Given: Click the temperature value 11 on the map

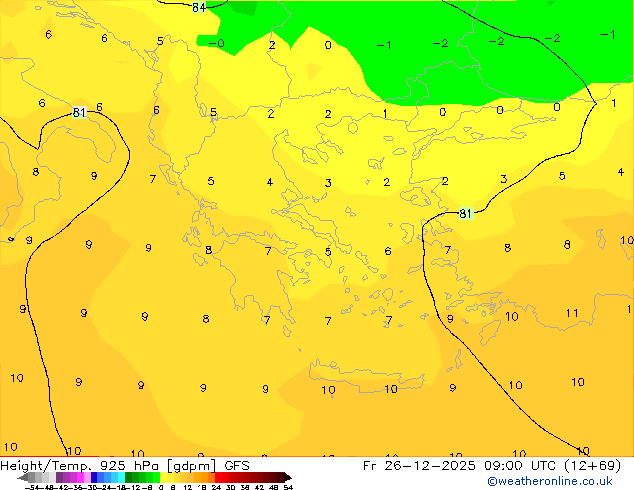Looking at the screenshot, I should point(572,313).
